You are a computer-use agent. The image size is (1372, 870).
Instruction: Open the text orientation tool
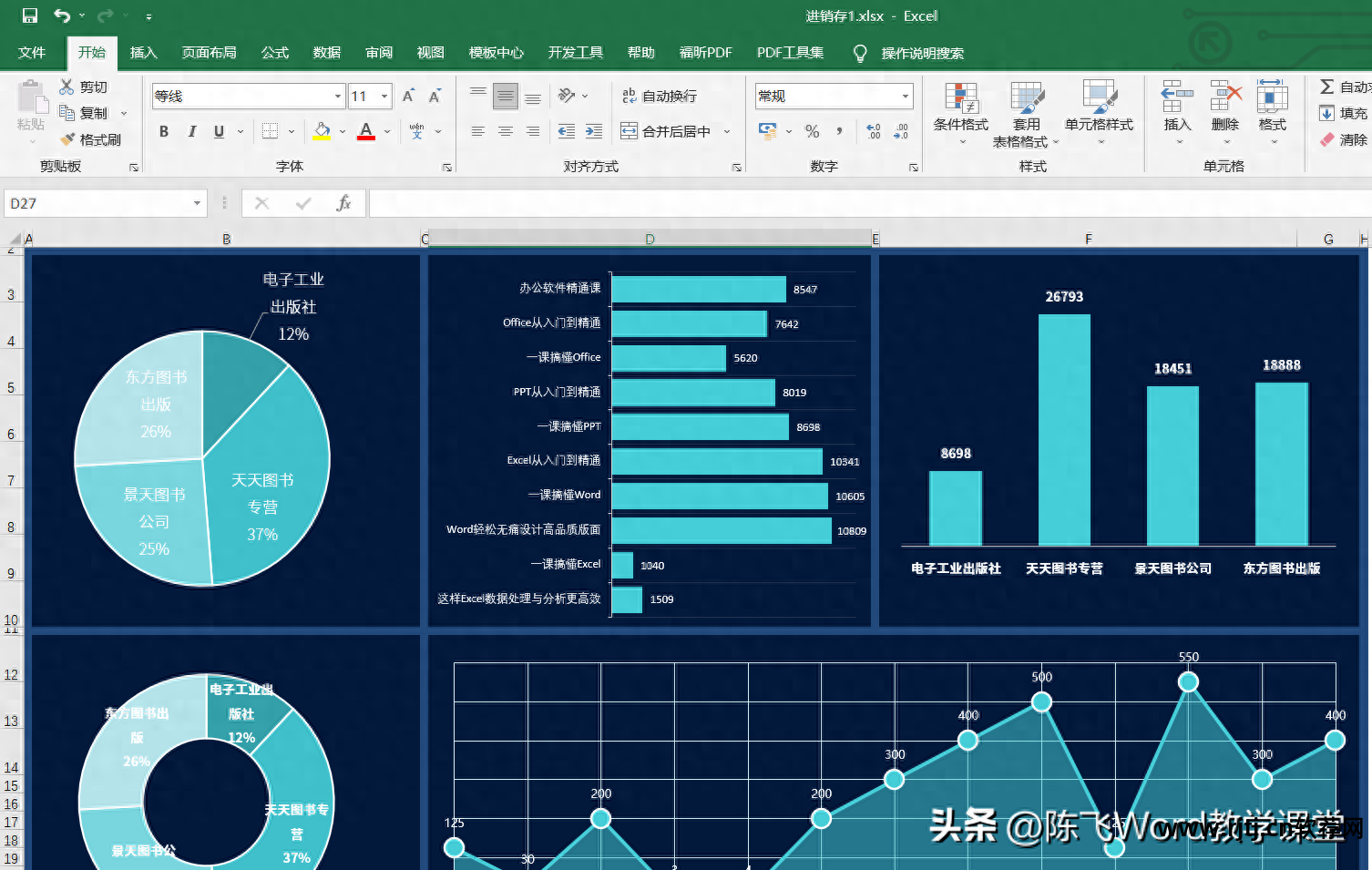pyautogui.click(x=567, y=96)
